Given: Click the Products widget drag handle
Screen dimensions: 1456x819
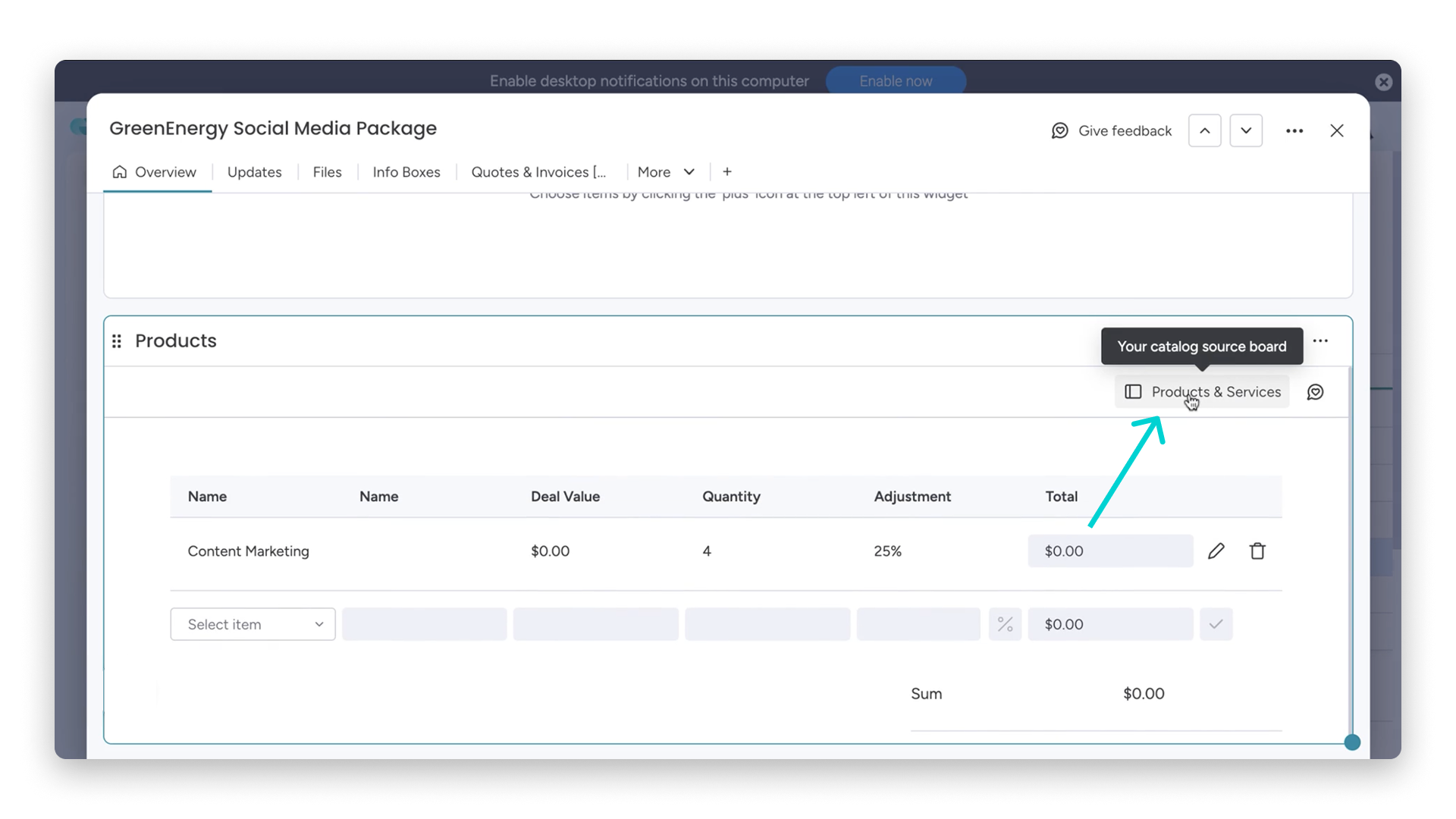Looking at the screenshot, I should (x=117, y=341).
